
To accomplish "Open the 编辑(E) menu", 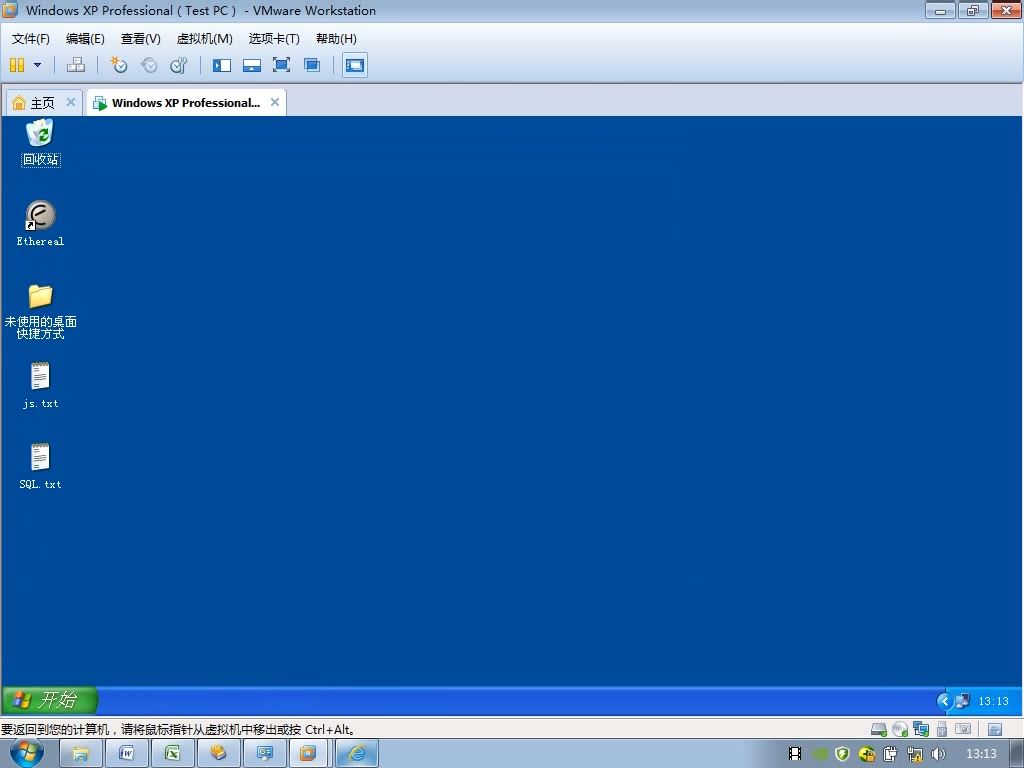I will pos(85,39).
